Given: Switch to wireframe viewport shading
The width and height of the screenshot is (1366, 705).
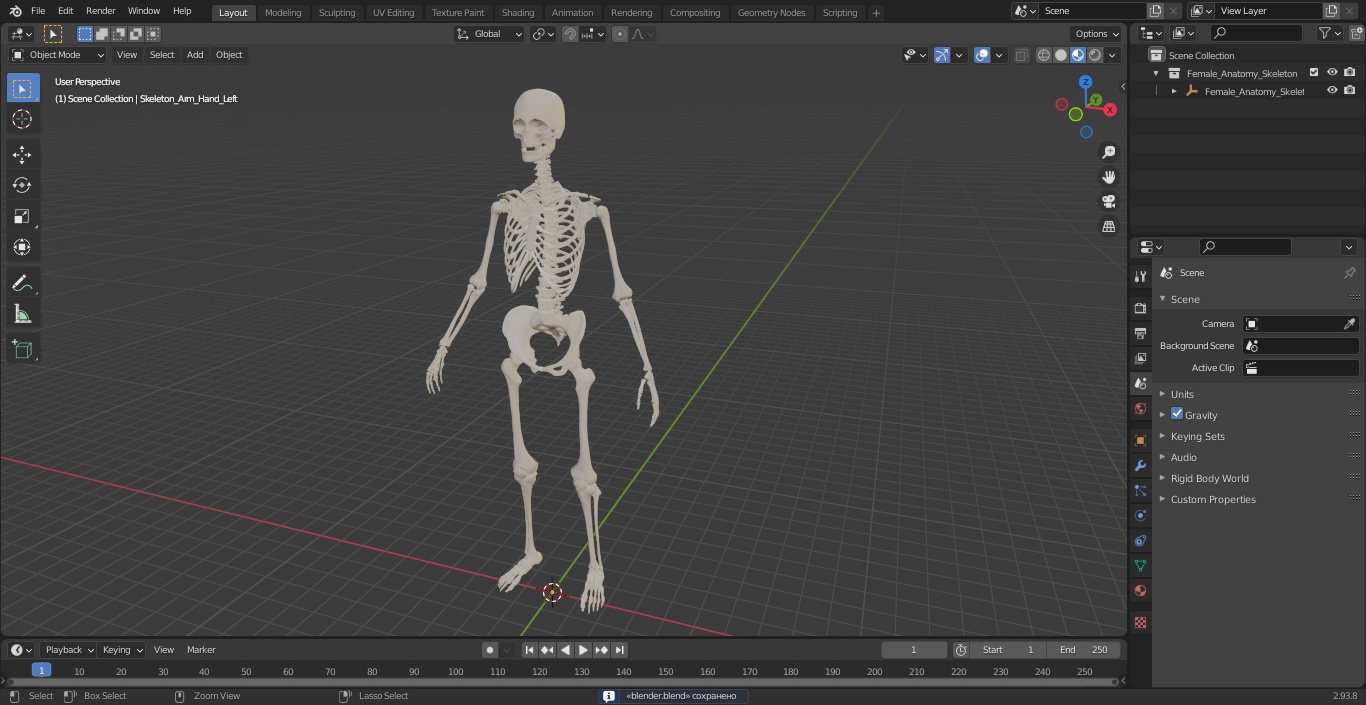Looking at the screenshot, I should 1044,55.
